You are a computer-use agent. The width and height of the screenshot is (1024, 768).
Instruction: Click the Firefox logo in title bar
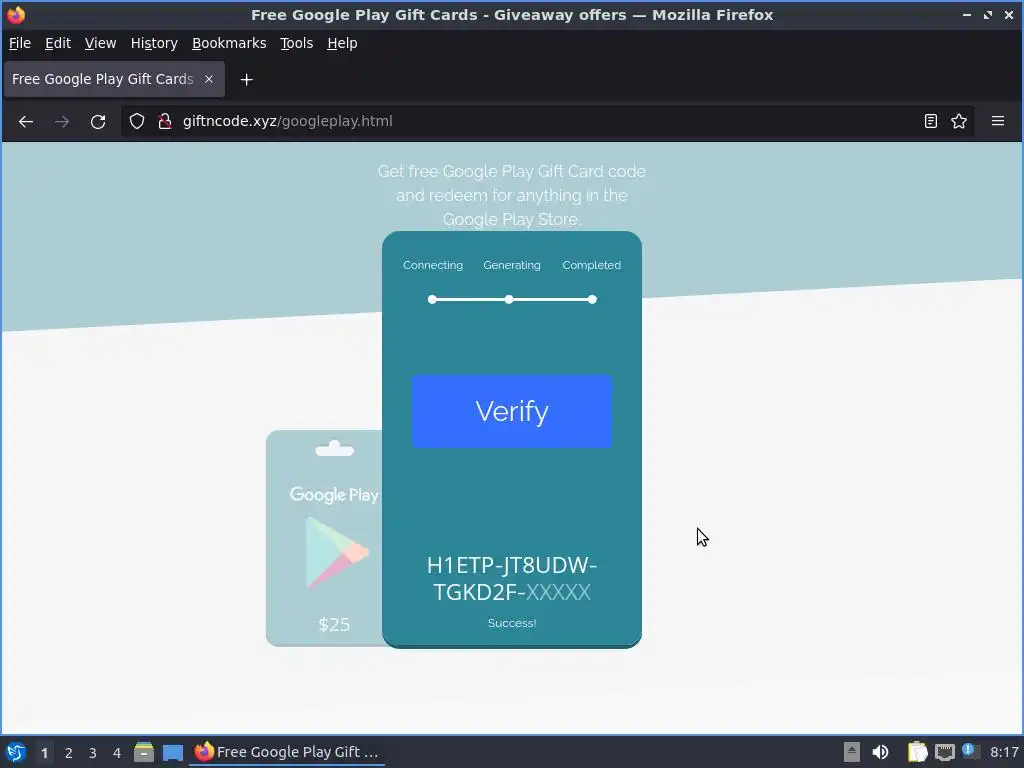16,14
